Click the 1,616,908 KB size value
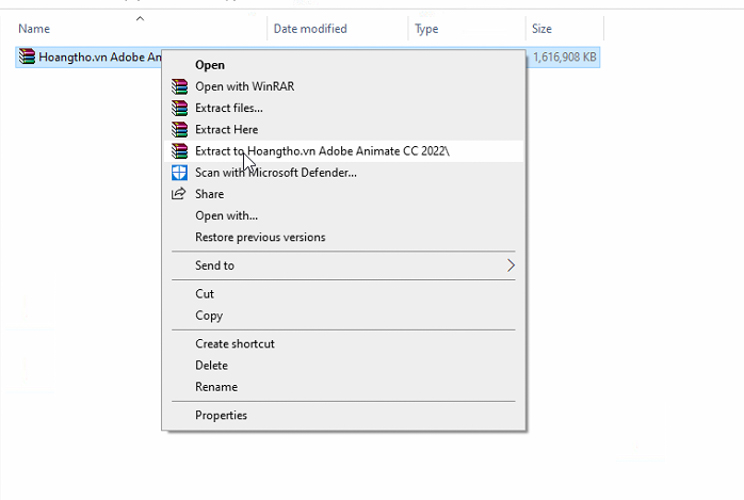 564,57
